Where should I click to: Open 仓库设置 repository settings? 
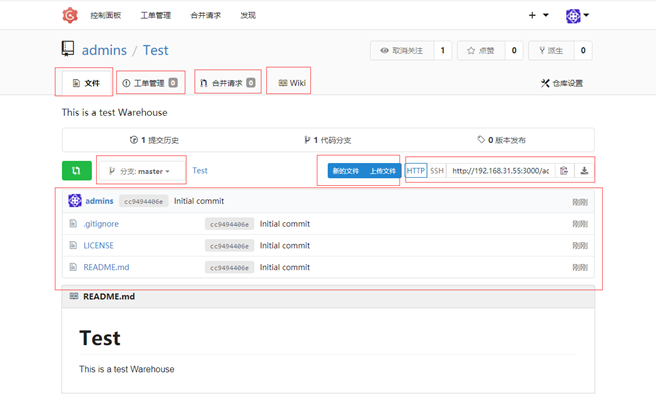[562, 83]
